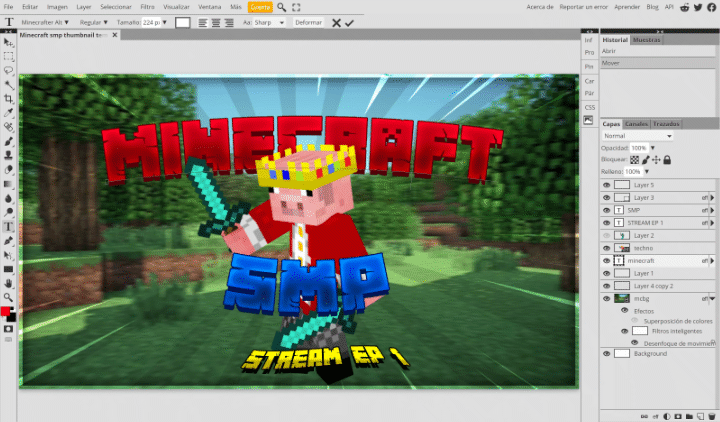Select the Move tool
The image size is (720, 422).
pos(8,42)
